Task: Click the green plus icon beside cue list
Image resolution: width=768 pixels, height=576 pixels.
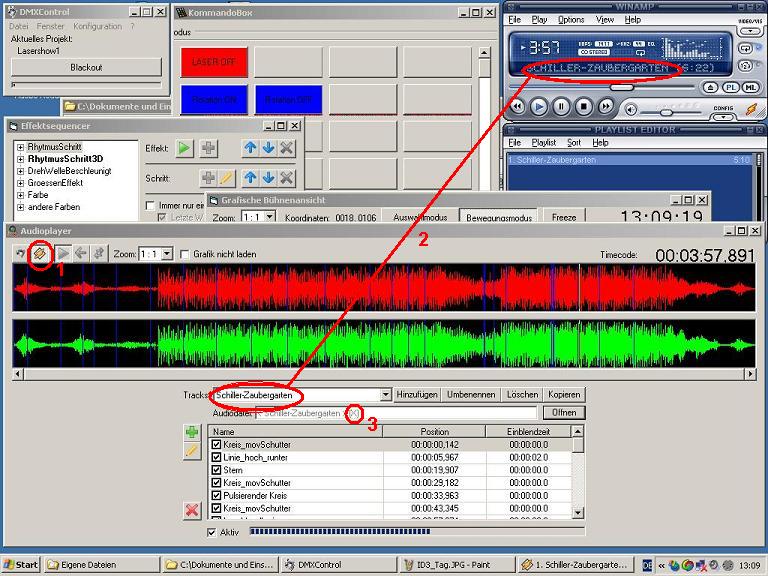Action: coord(192,433)
